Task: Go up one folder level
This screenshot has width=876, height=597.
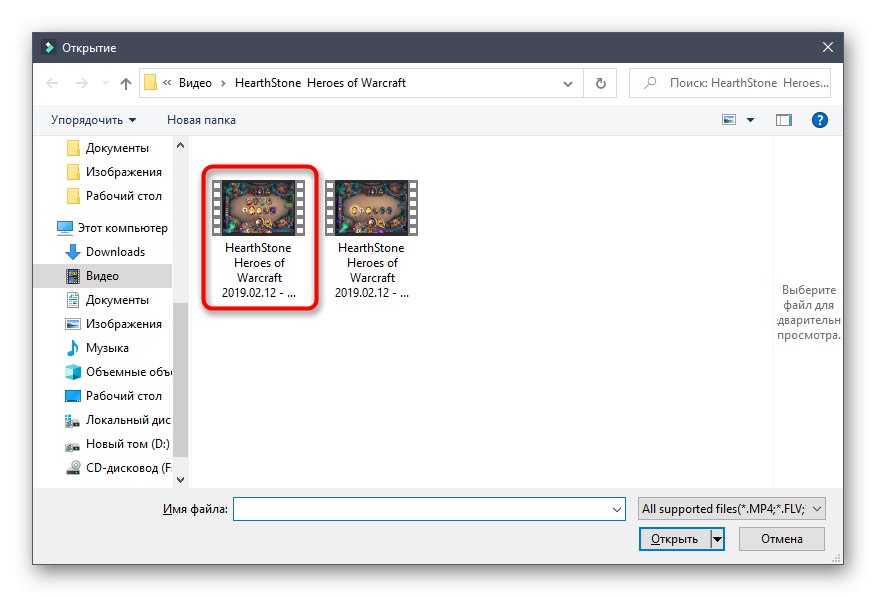Action: [x=126, y=83]
